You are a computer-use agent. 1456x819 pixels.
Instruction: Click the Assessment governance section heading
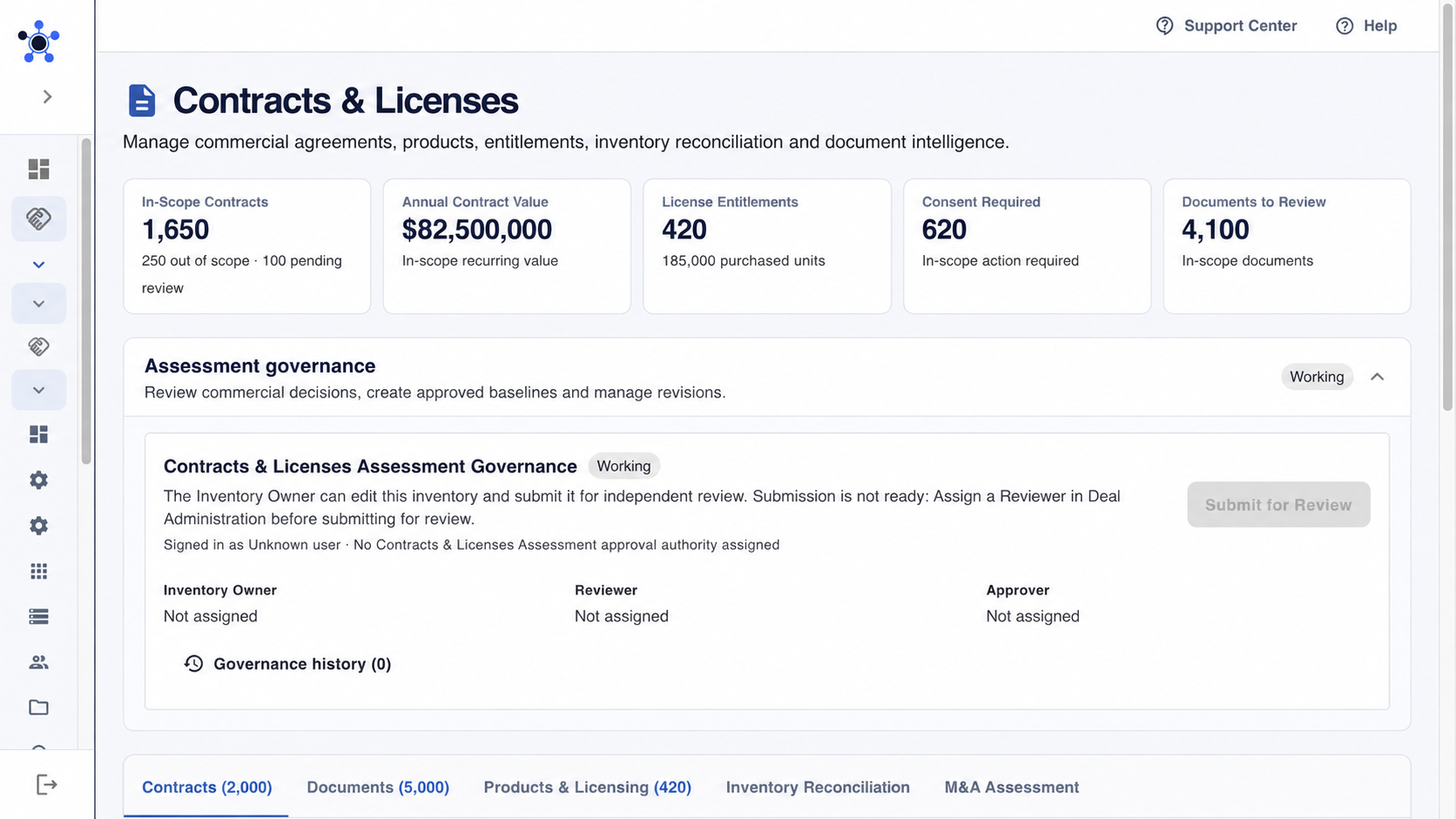click(260, 366)
